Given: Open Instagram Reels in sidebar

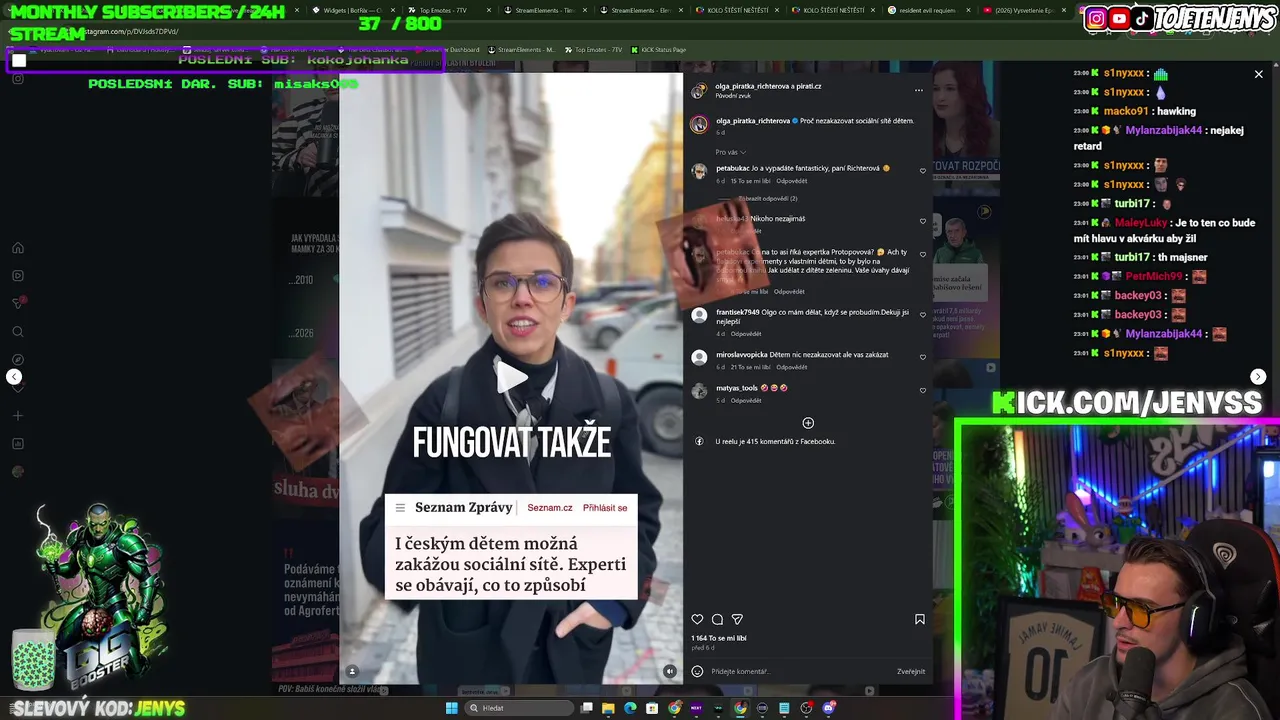Looking at the screenshot, I should [x=18, y=276].
